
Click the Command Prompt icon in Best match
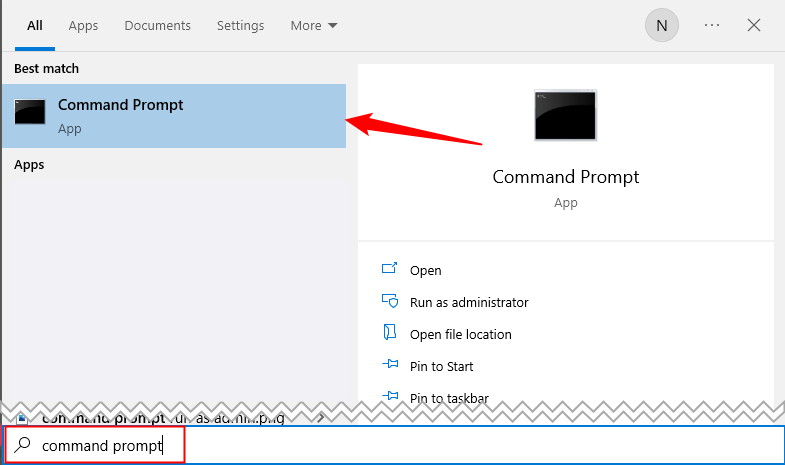tap(30, 113)
